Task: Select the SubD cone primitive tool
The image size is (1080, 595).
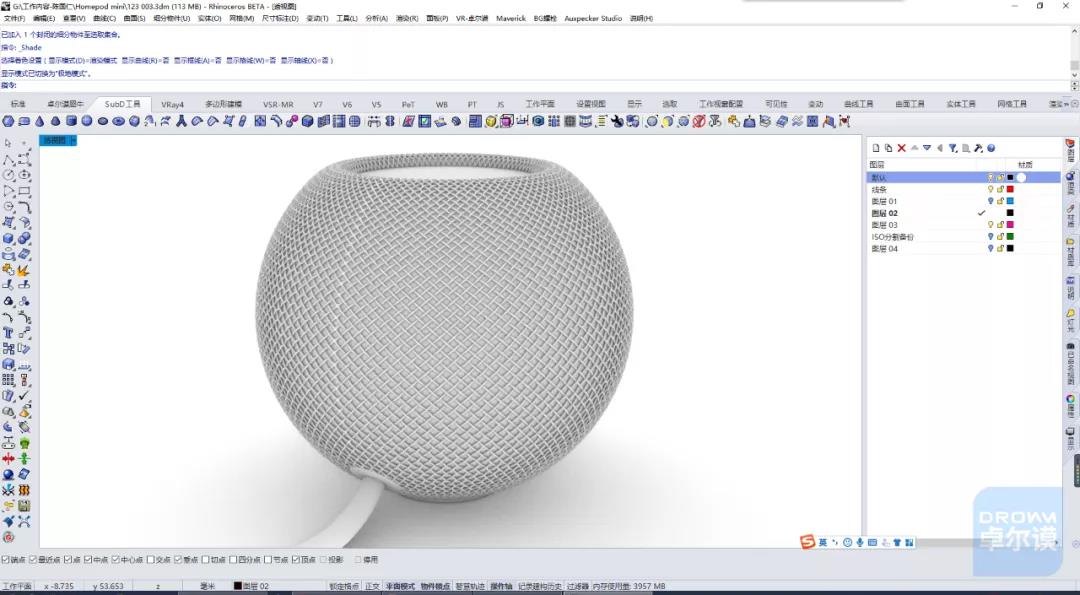Action: (x=39, y=121)
